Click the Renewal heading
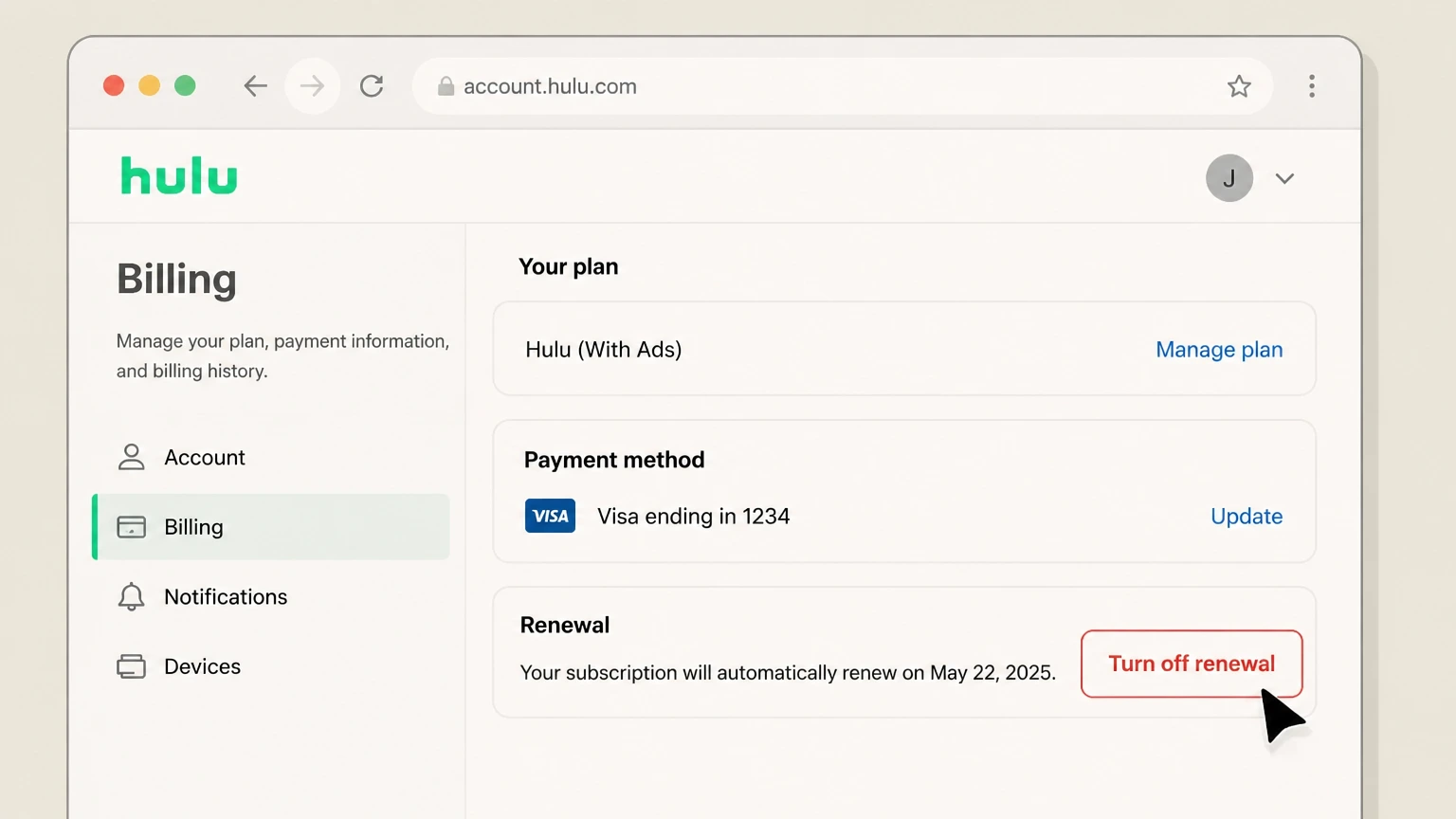 click(x=565, y=626)
